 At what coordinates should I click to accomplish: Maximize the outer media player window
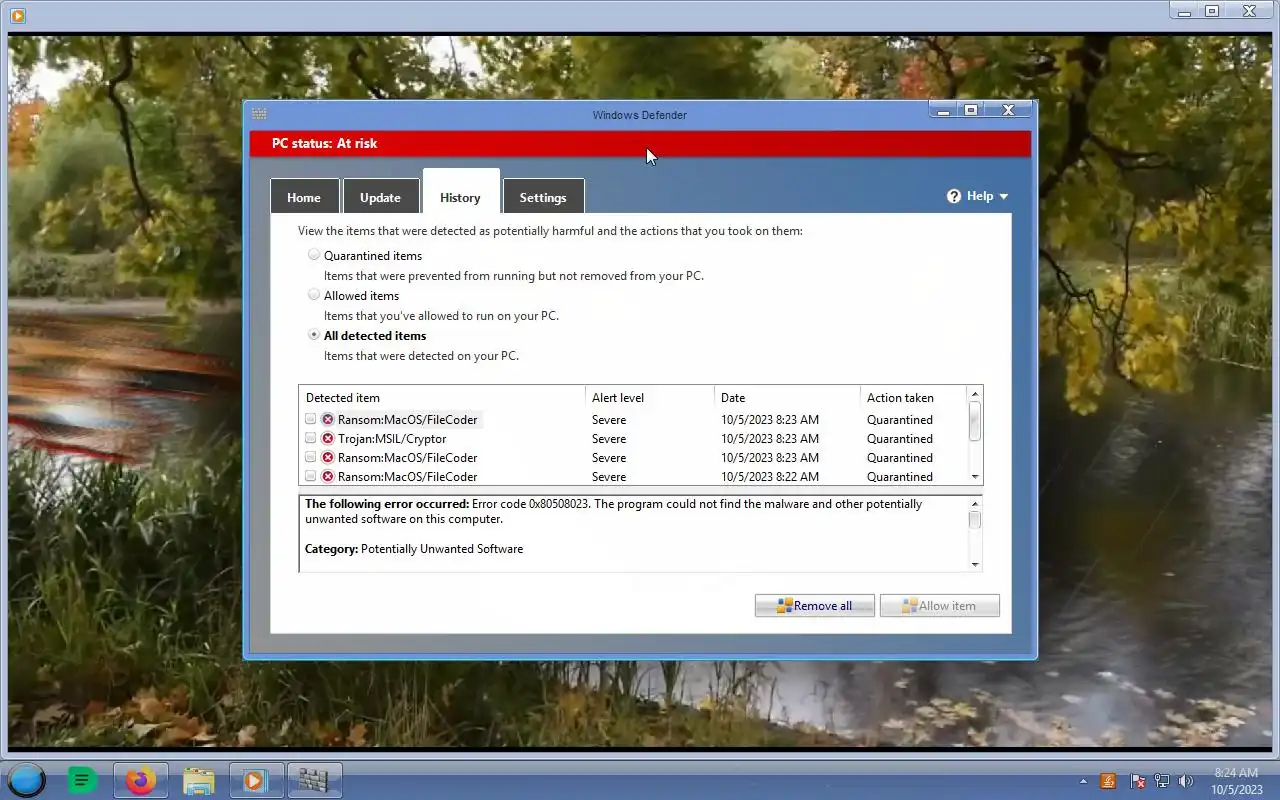coord(1212,11)
